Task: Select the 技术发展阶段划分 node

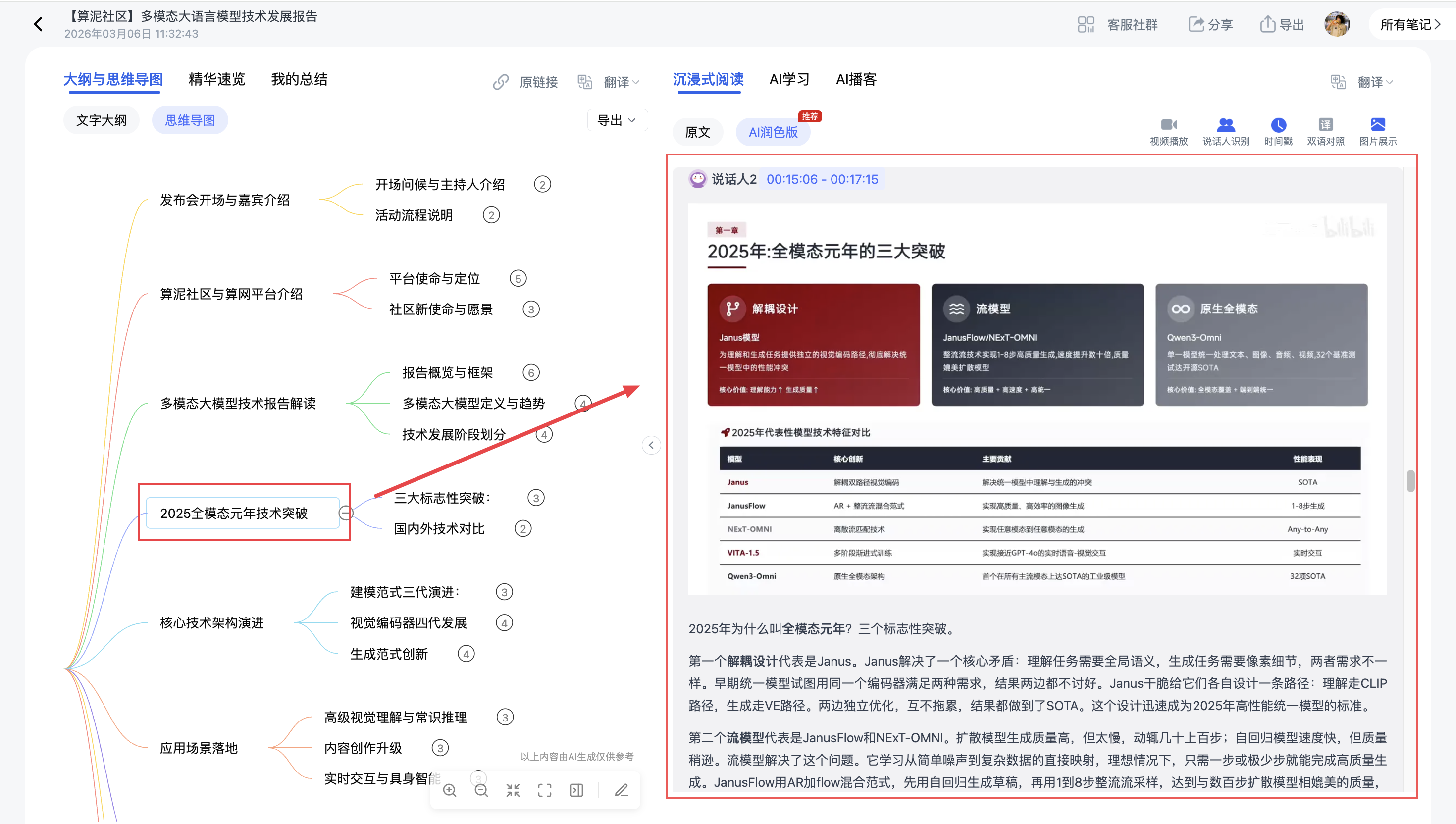Action: point(454,434)
